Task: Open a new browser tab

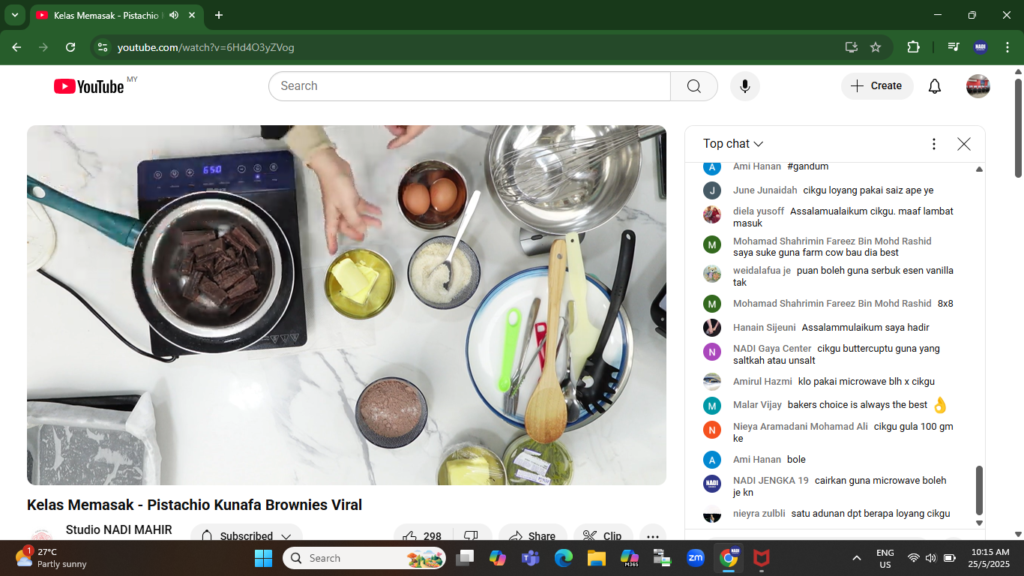Action: coord(219,15)
